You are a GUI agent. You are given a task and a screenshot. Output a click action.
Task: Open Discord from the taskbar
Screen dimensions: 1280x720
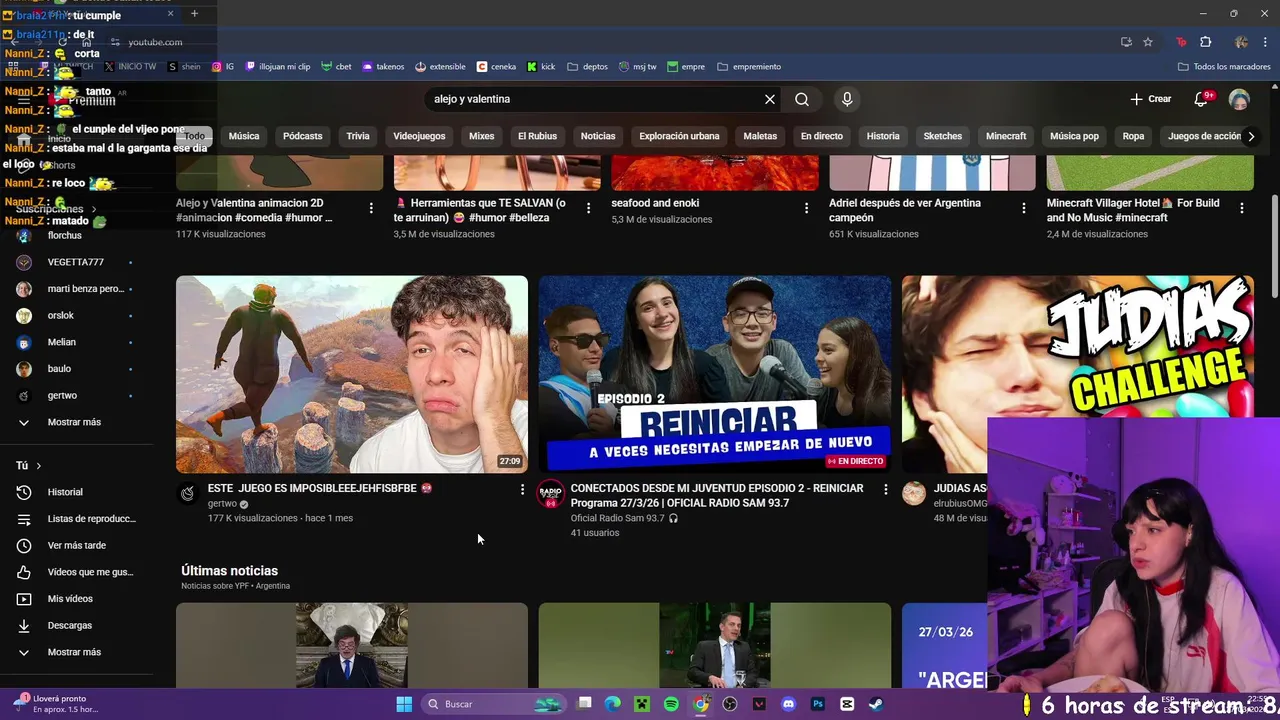[x=789, y=704]
